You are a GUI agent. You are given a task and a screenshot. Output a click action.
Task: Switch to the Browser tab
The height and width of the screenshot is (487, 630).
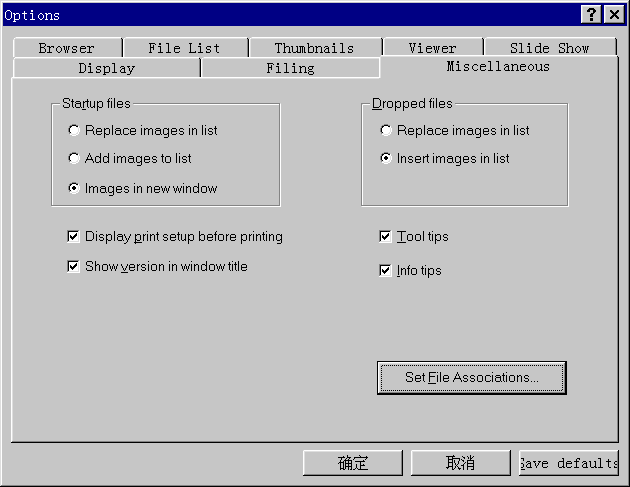point(66,48)
